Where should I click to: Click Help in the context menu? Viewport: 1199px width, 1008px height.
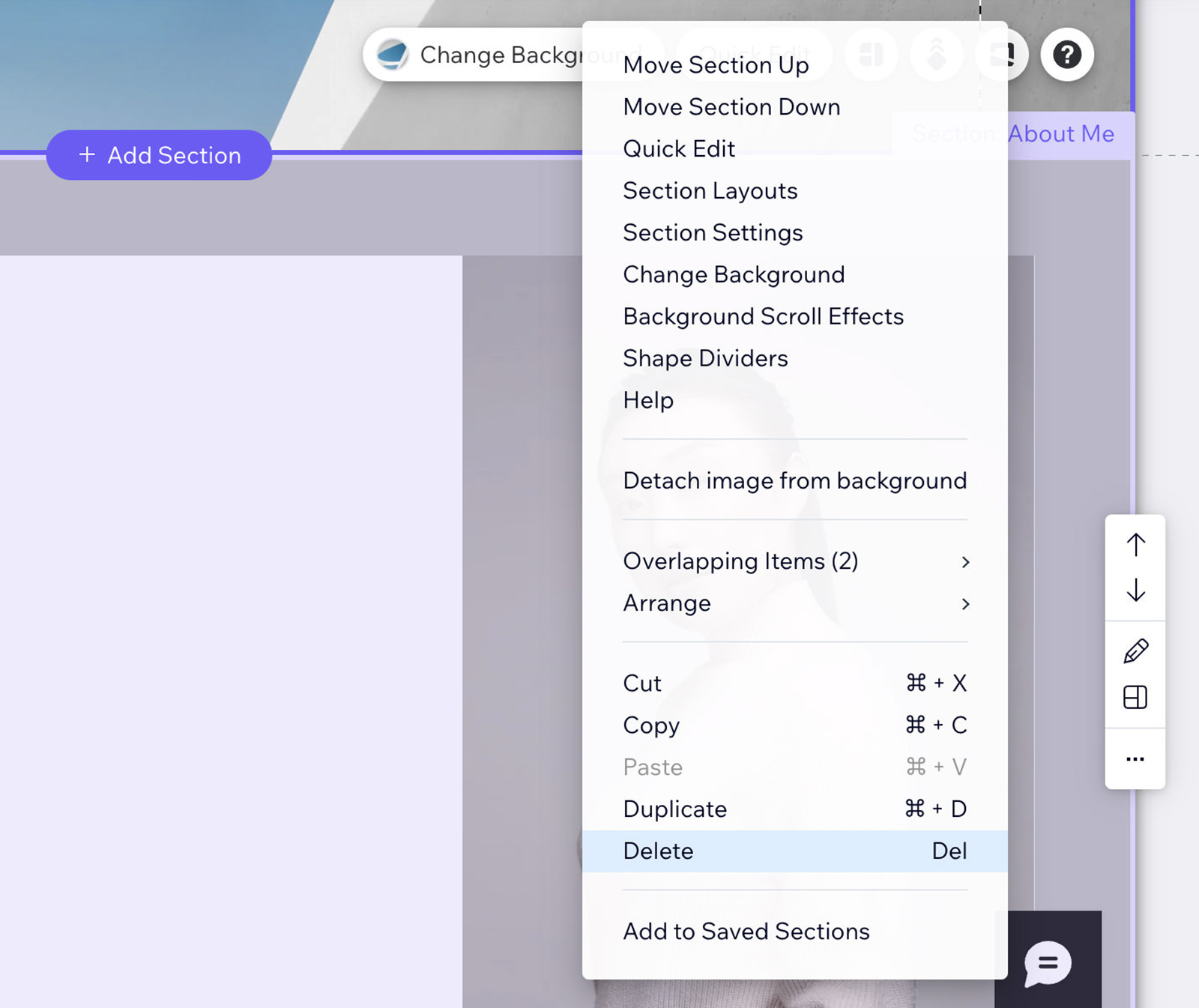point(795,401)
